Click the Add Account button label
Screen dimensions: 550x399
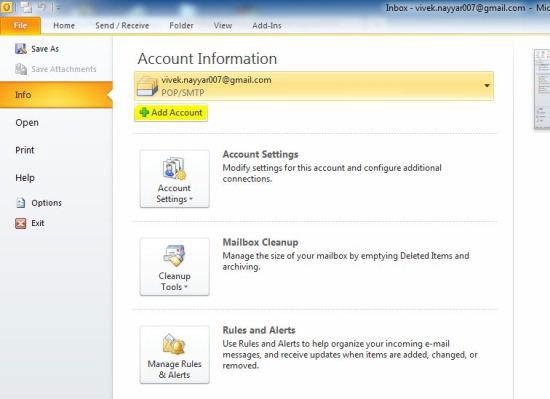coord(177,113)
